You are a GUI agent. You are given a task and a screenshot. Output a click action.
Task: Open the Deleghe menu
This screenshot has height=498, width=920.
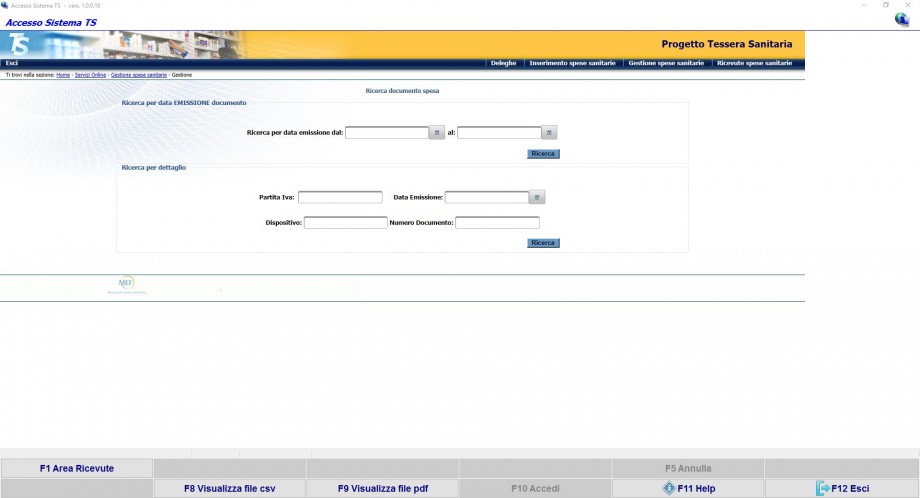coord(503,63)
